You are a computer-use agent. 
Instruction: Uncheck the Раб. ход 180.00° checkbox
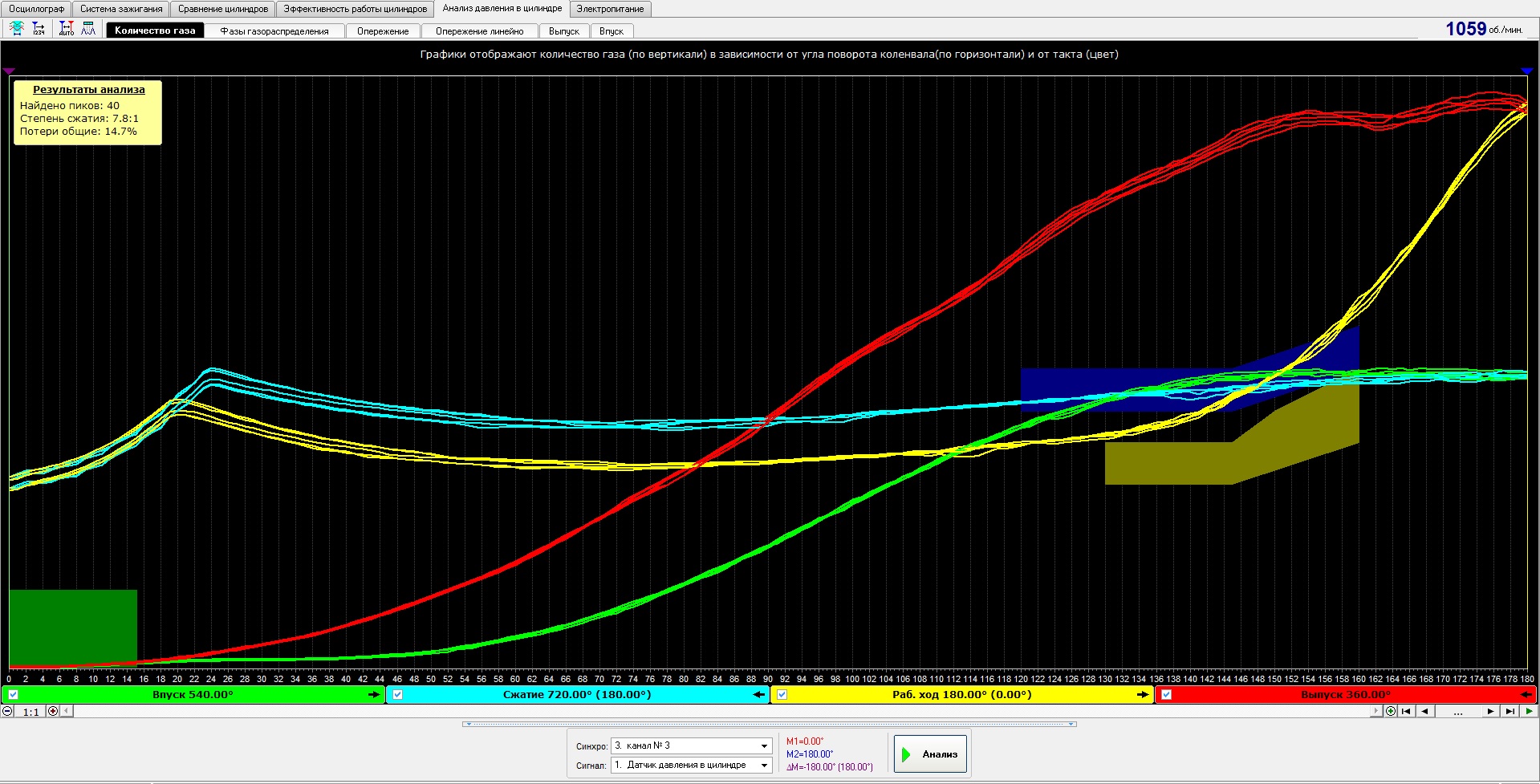(782, 695)
